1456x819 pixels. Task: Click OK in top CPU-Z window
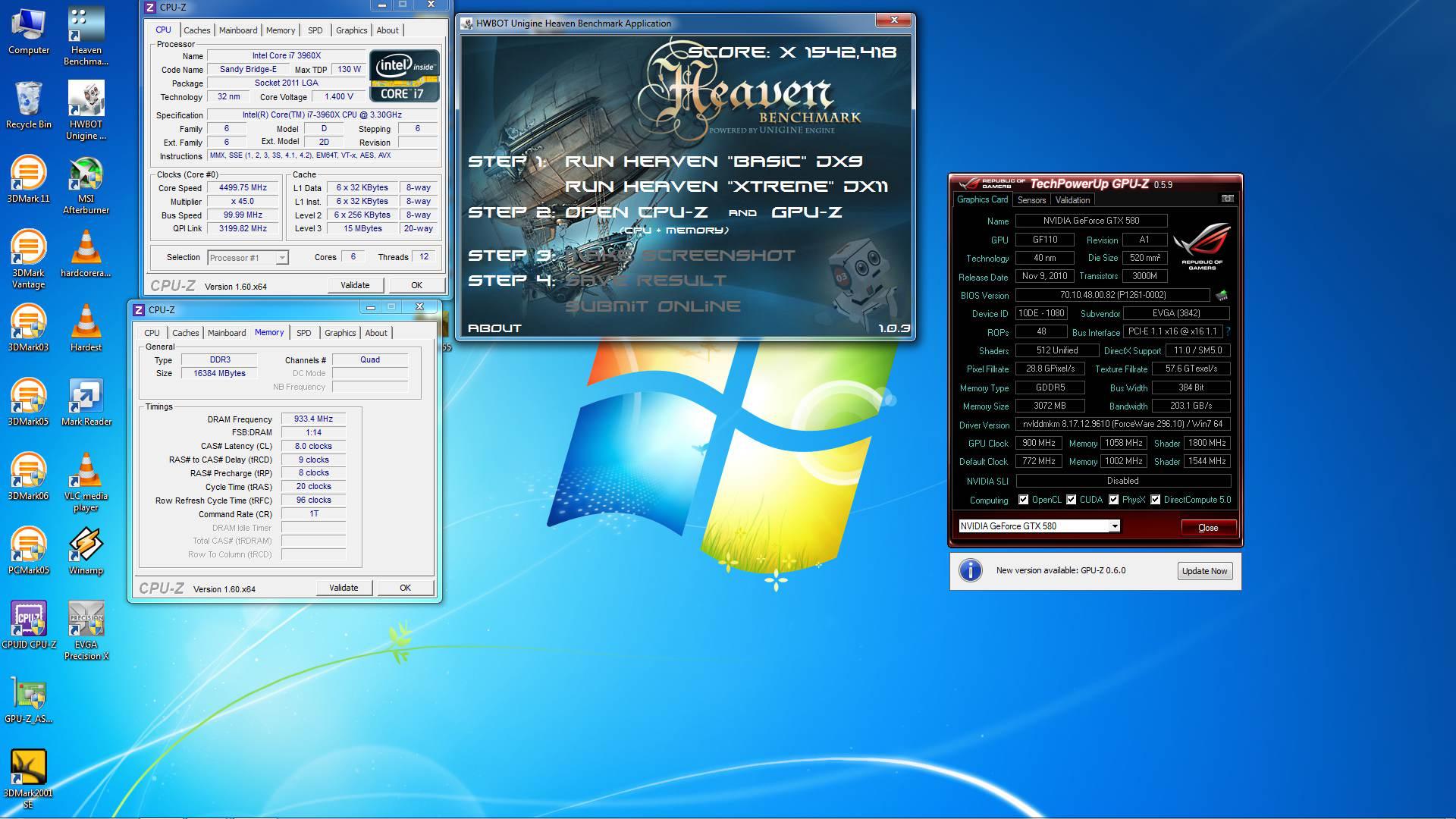416,285
